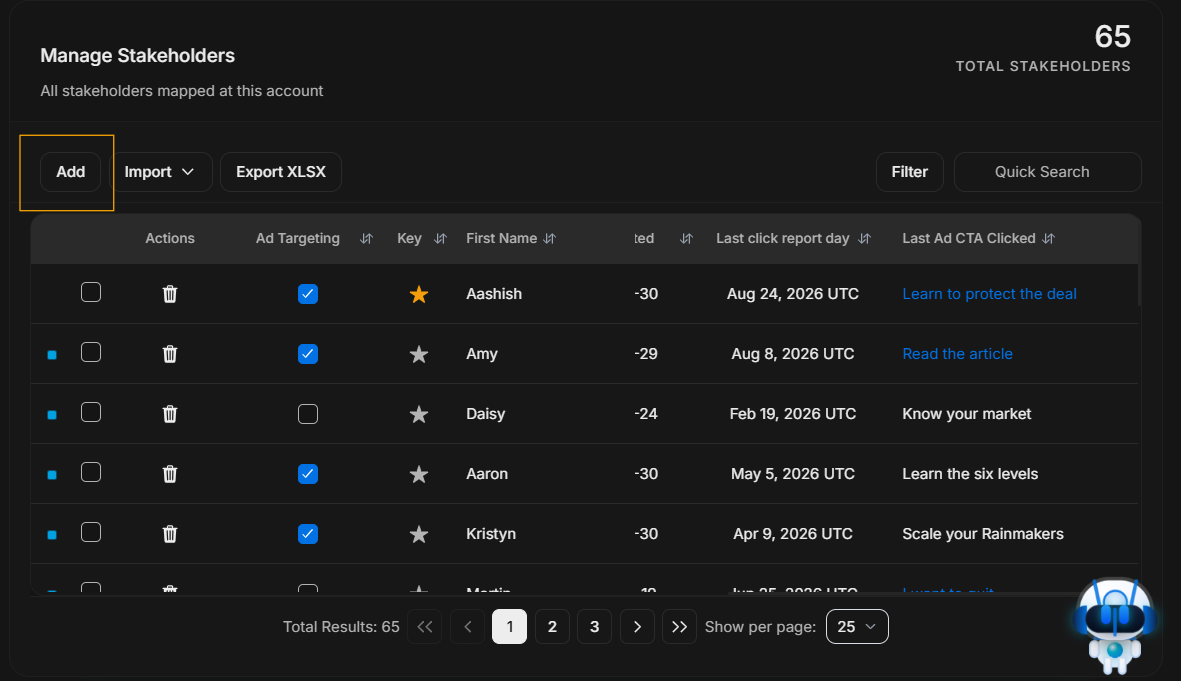This screenshot has height=681, width=1181.
Task: Click 'May 5, 2026 UTC' cell
Action: [792, 474]
